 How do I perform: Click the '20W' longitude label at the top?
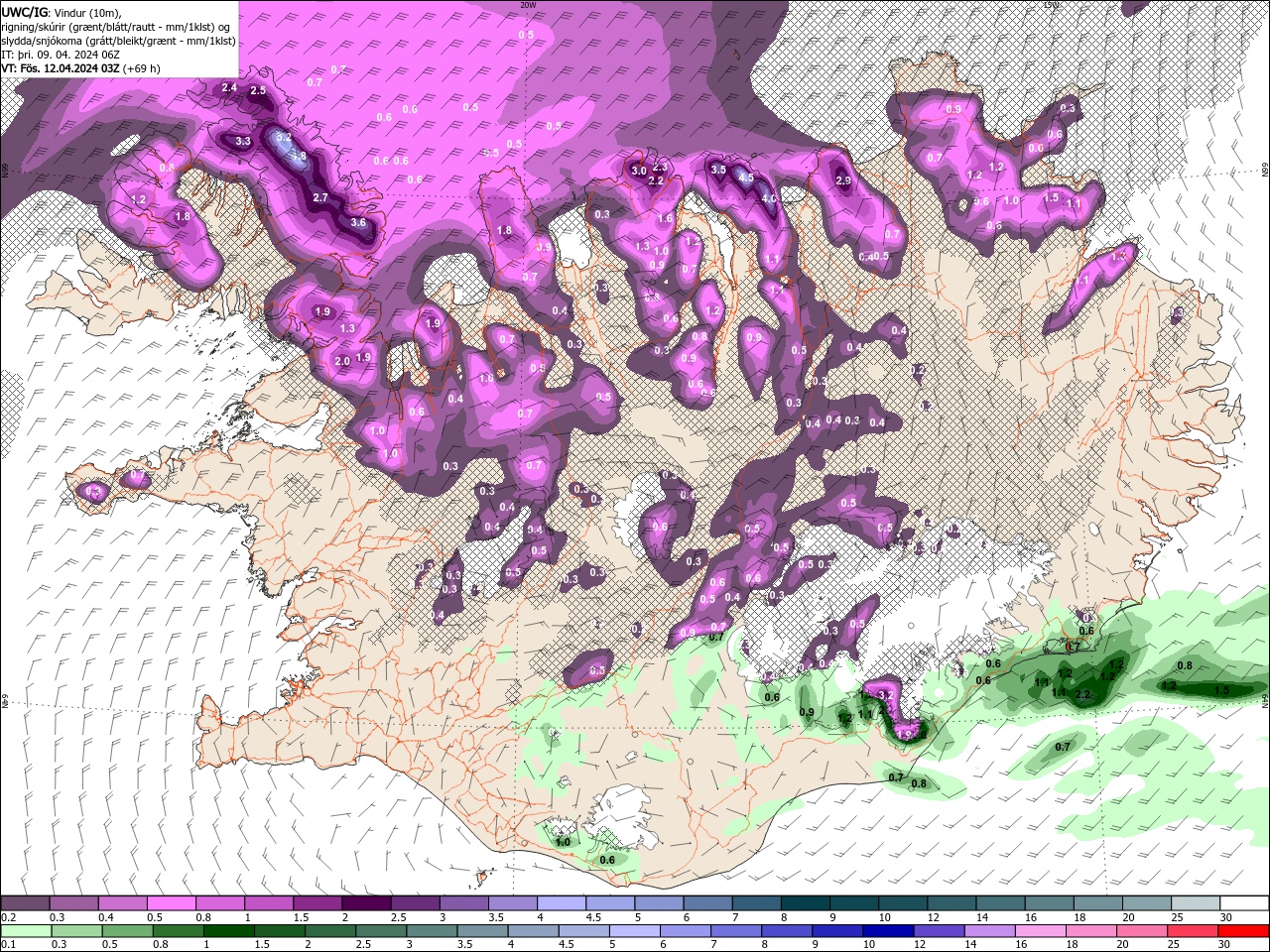[x=528, y=5]
